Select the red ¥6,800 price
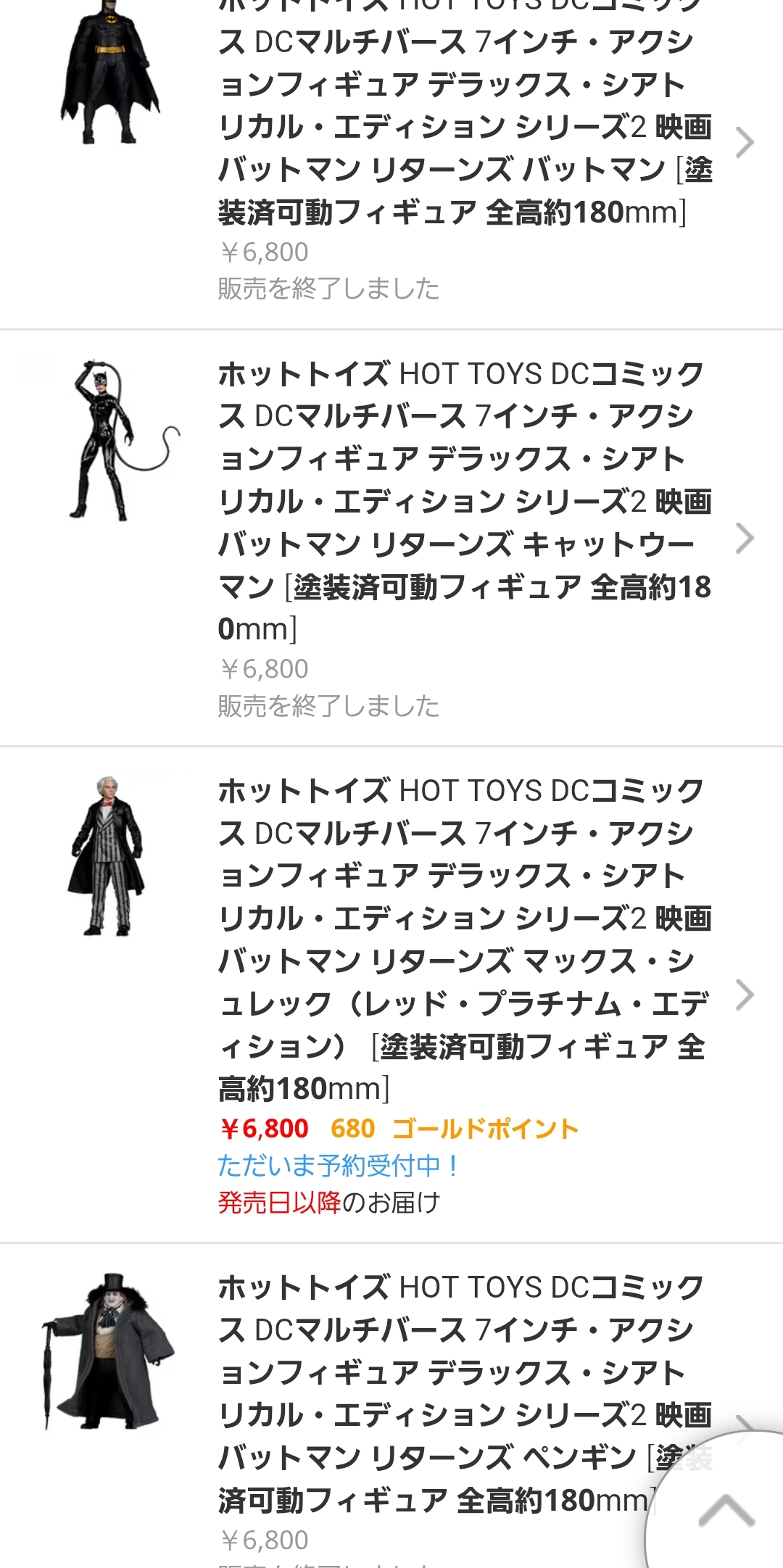 pos(265,1129)
